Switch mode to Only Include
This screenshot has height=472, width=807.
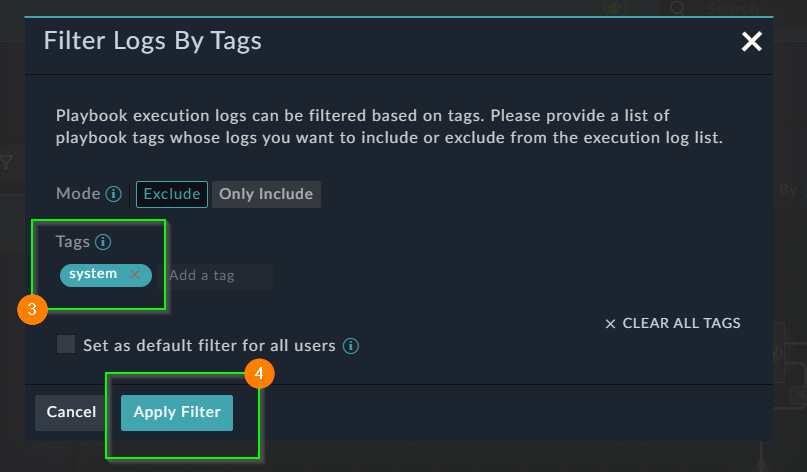[x=266, y=194]
